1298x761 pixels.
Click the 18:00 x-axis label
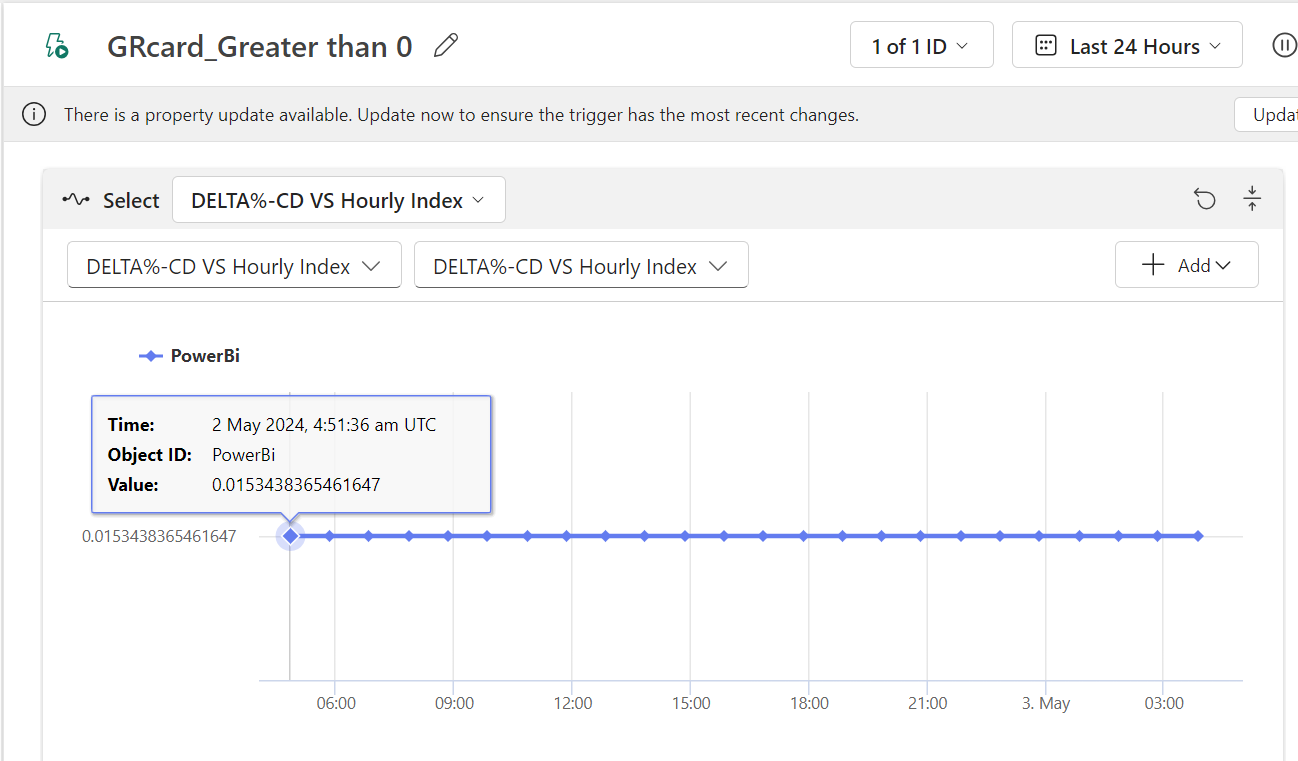pyautogui.click(x=809, y=703)
